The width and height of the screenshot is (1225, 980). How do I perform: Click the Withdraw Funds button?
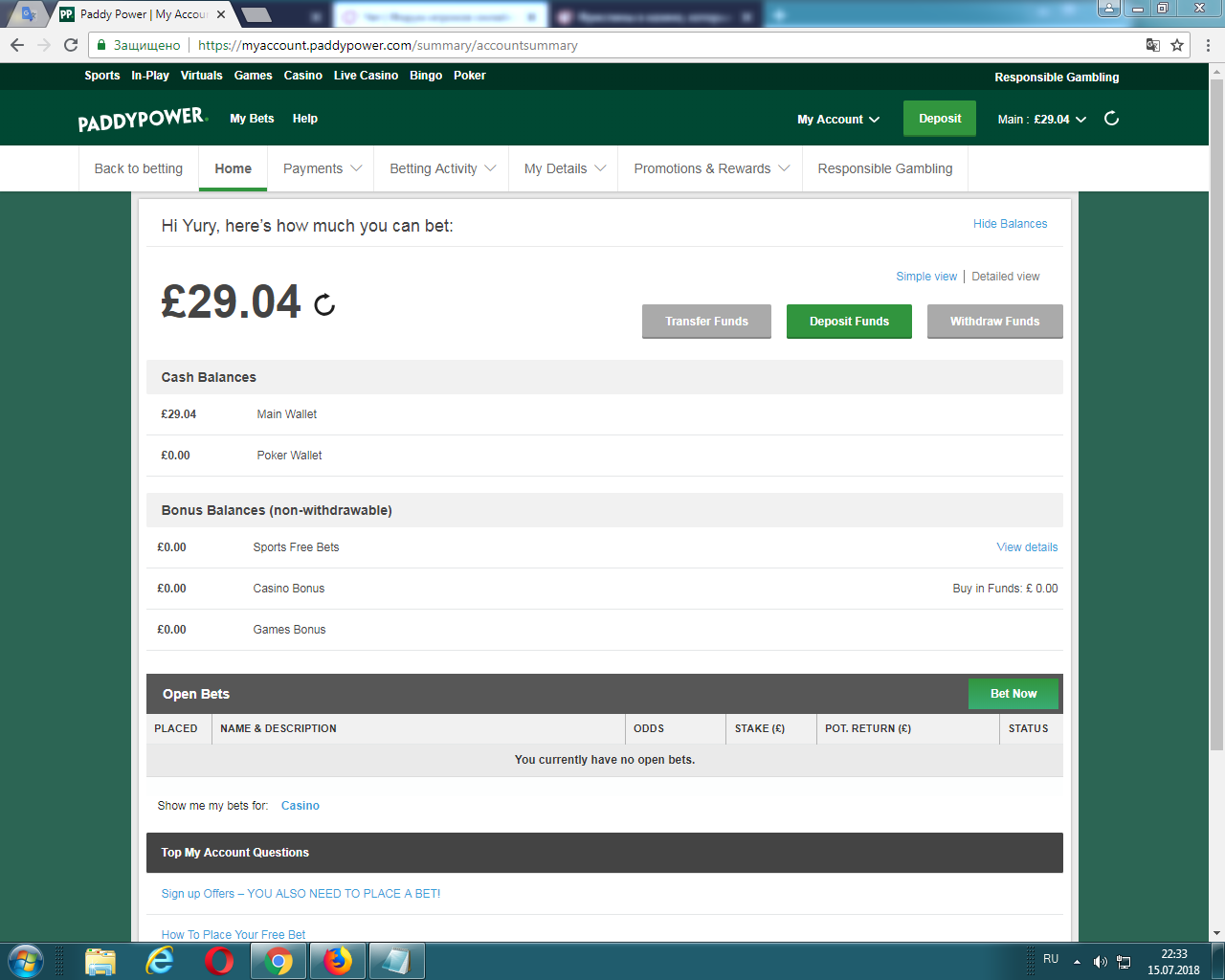[x=994, y=322]
